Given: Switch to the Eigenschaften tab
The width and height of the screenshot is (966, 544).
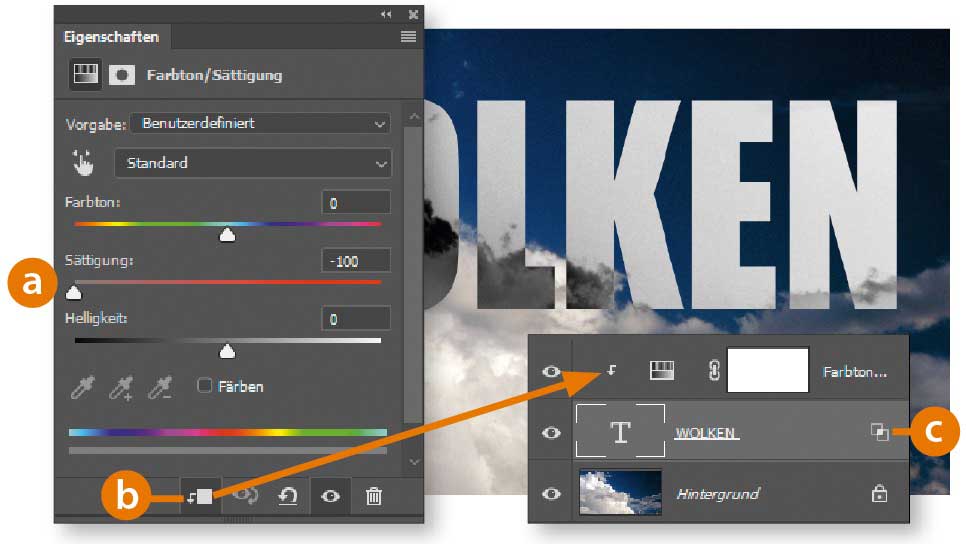Looking at the screenshot, I should 112,37.
